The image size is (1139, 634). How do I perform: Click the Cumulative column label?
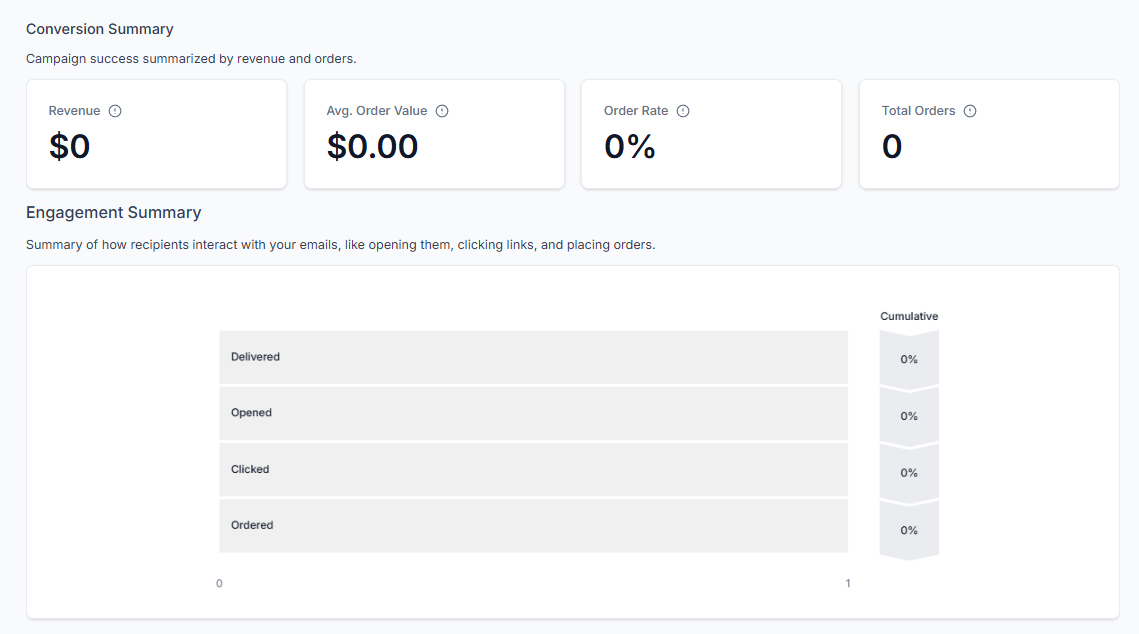click(x=909, y=316)
